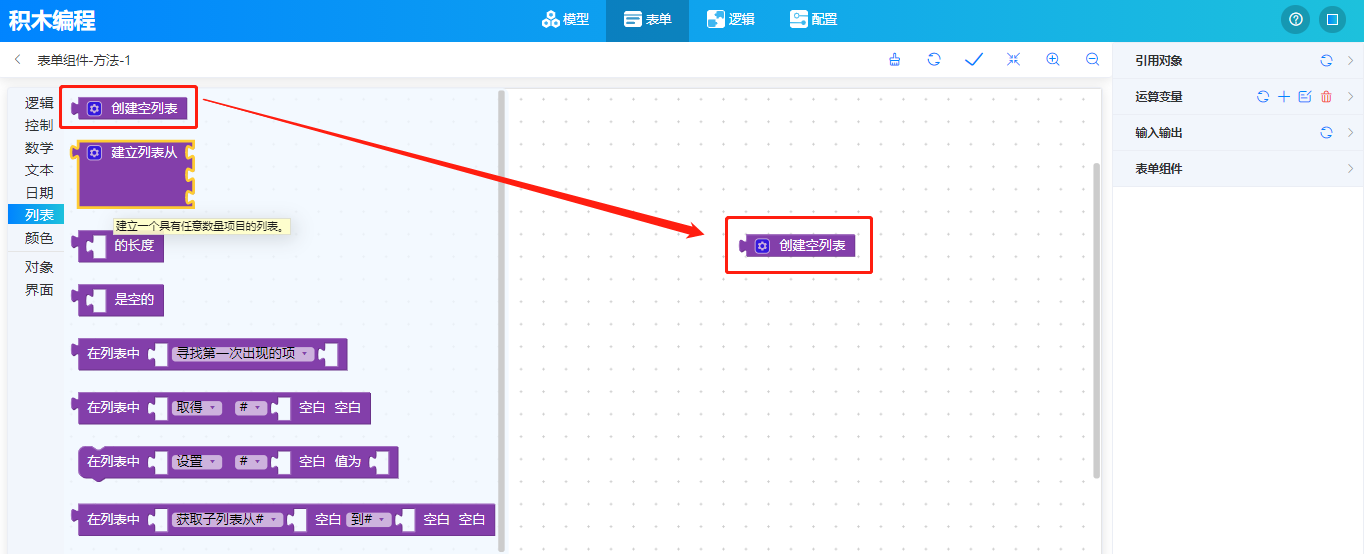
Task: Expand the 输入输出 panel chevron
Action: [x=1350, y=133]
